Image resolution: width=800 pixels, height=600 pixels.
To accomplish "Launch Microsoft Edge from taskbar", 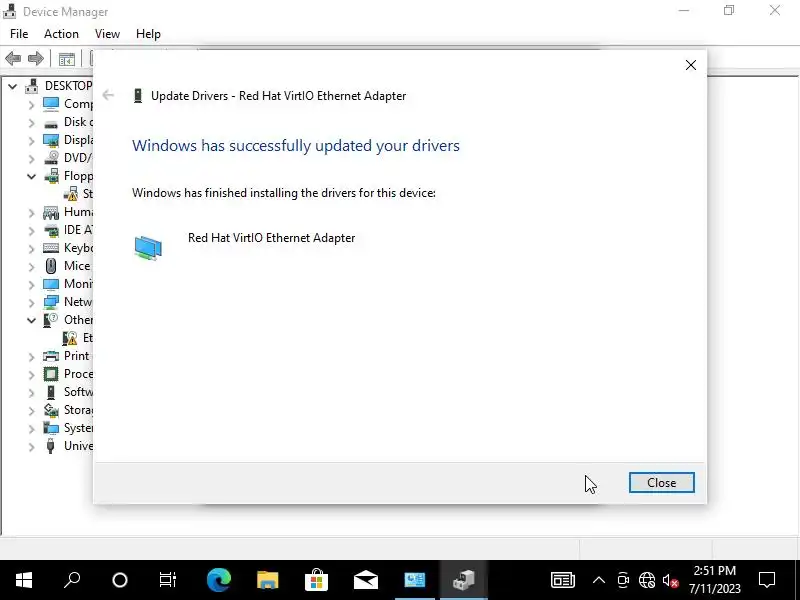I will tap(218, 580).
